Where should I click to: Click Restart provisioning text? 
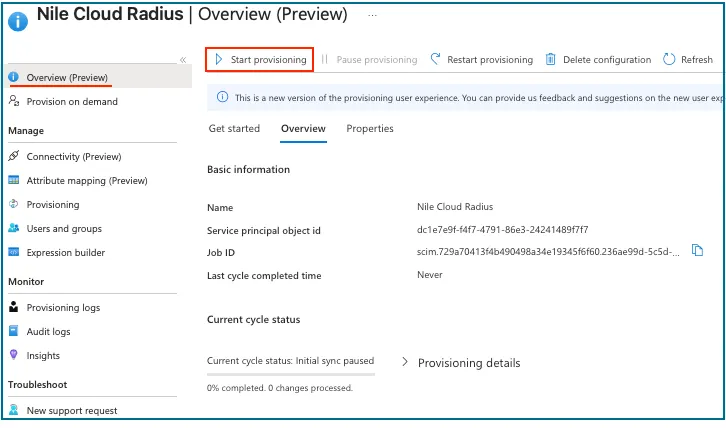tap(490, 60)
